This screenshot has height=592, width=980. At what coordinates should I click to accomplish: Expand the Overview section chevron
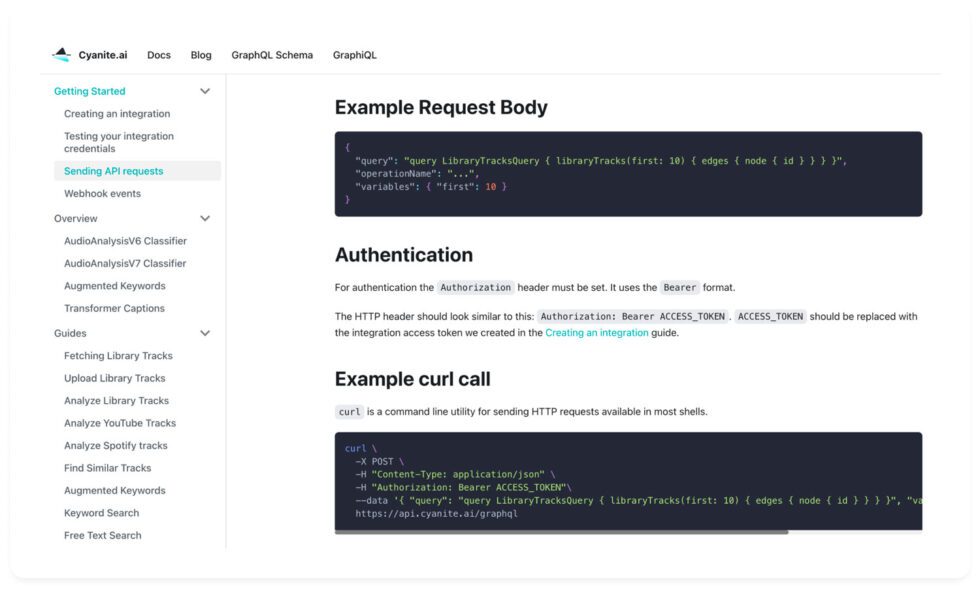tap(205, 218)
